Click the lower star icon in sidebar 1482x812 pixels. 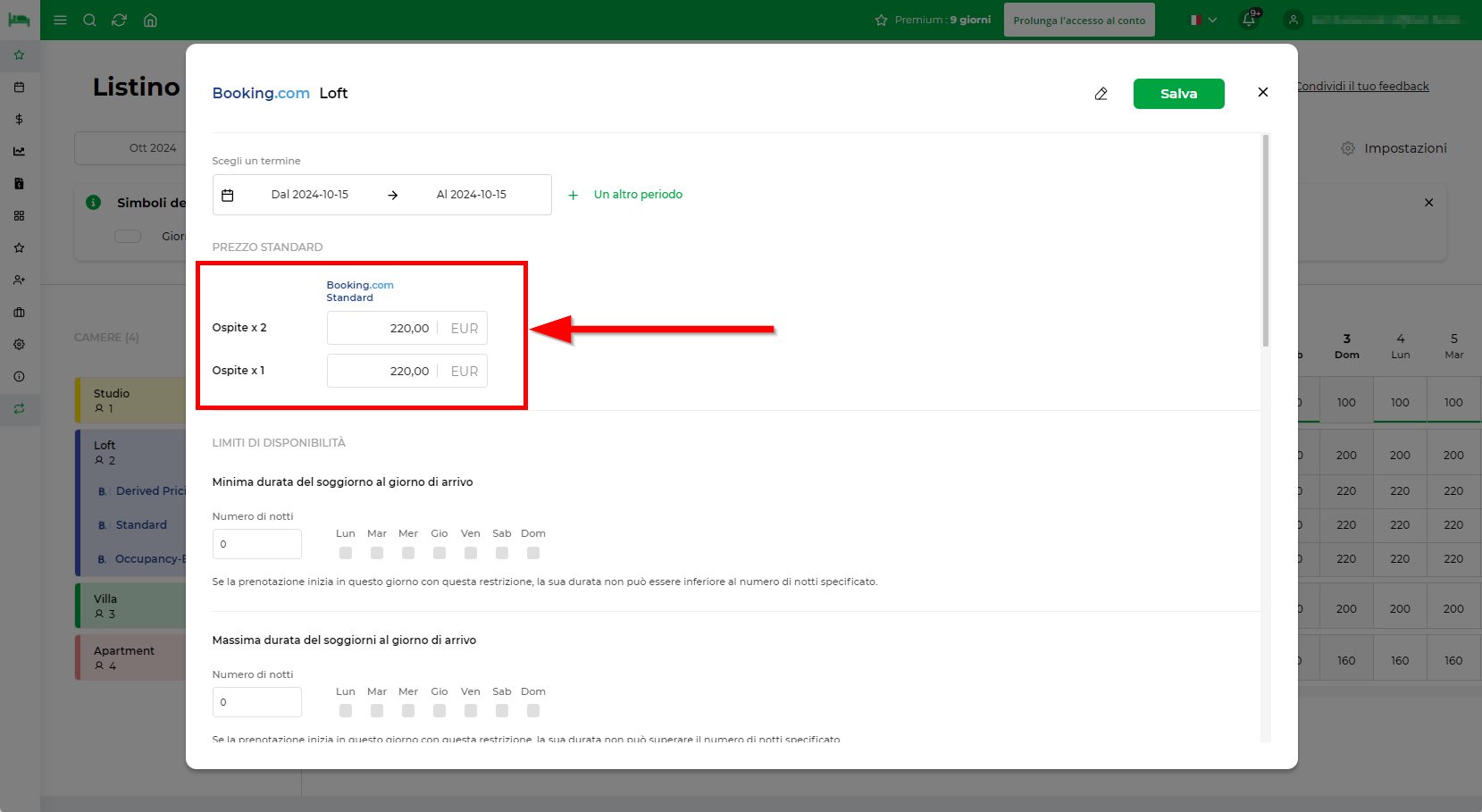point(19,247)
